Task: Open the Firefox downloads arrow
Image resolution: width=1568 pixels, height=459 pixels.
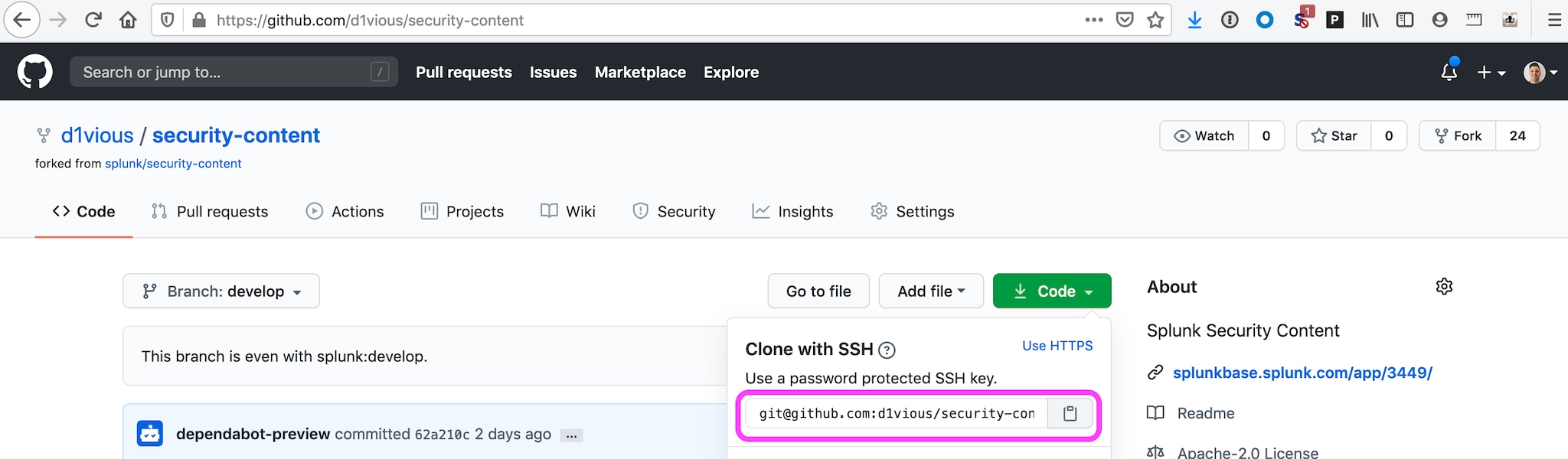Action: (x=1194, y=20)
